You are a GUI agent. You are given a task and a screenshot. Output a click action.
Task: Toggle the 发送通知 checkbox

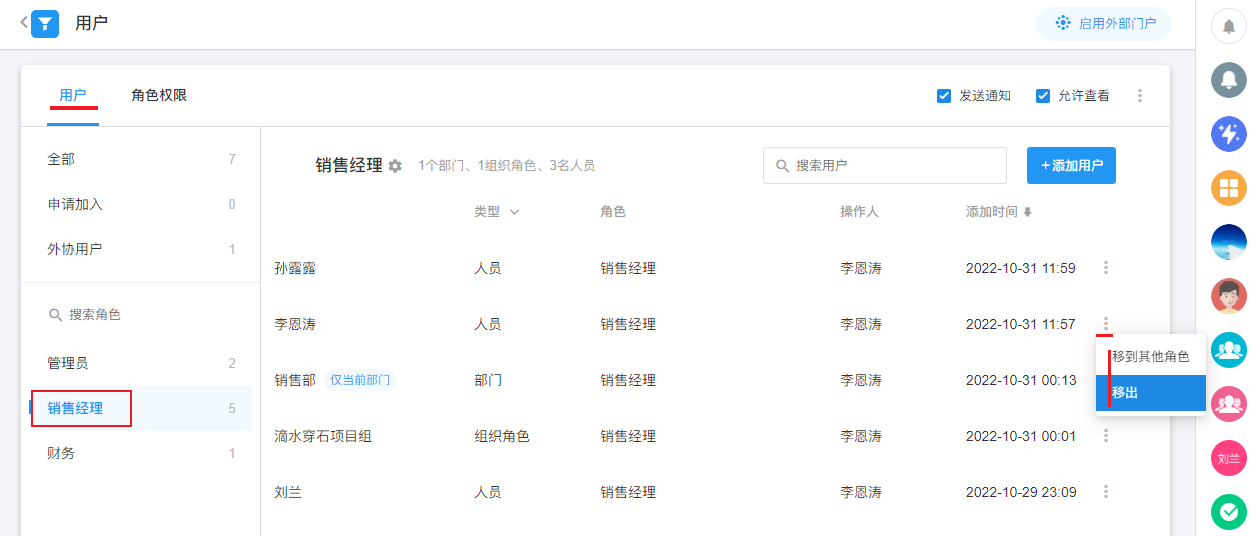943,96
